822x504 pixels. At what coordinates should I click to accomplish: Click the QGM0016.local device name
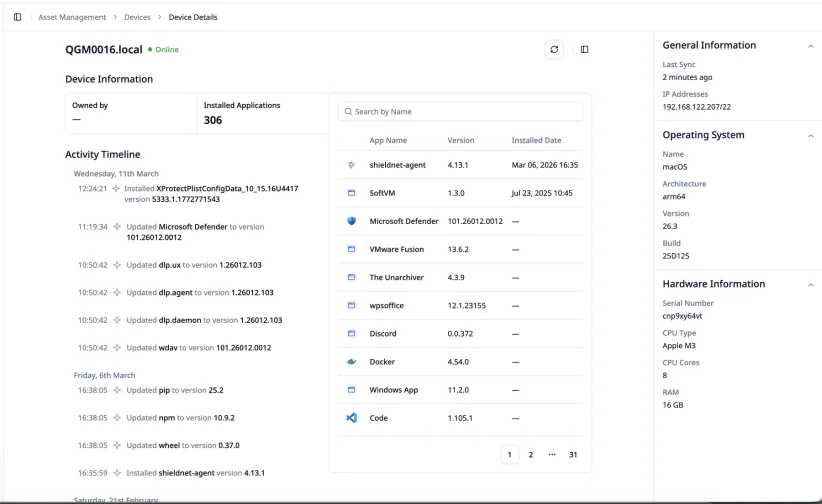[104, 49]
